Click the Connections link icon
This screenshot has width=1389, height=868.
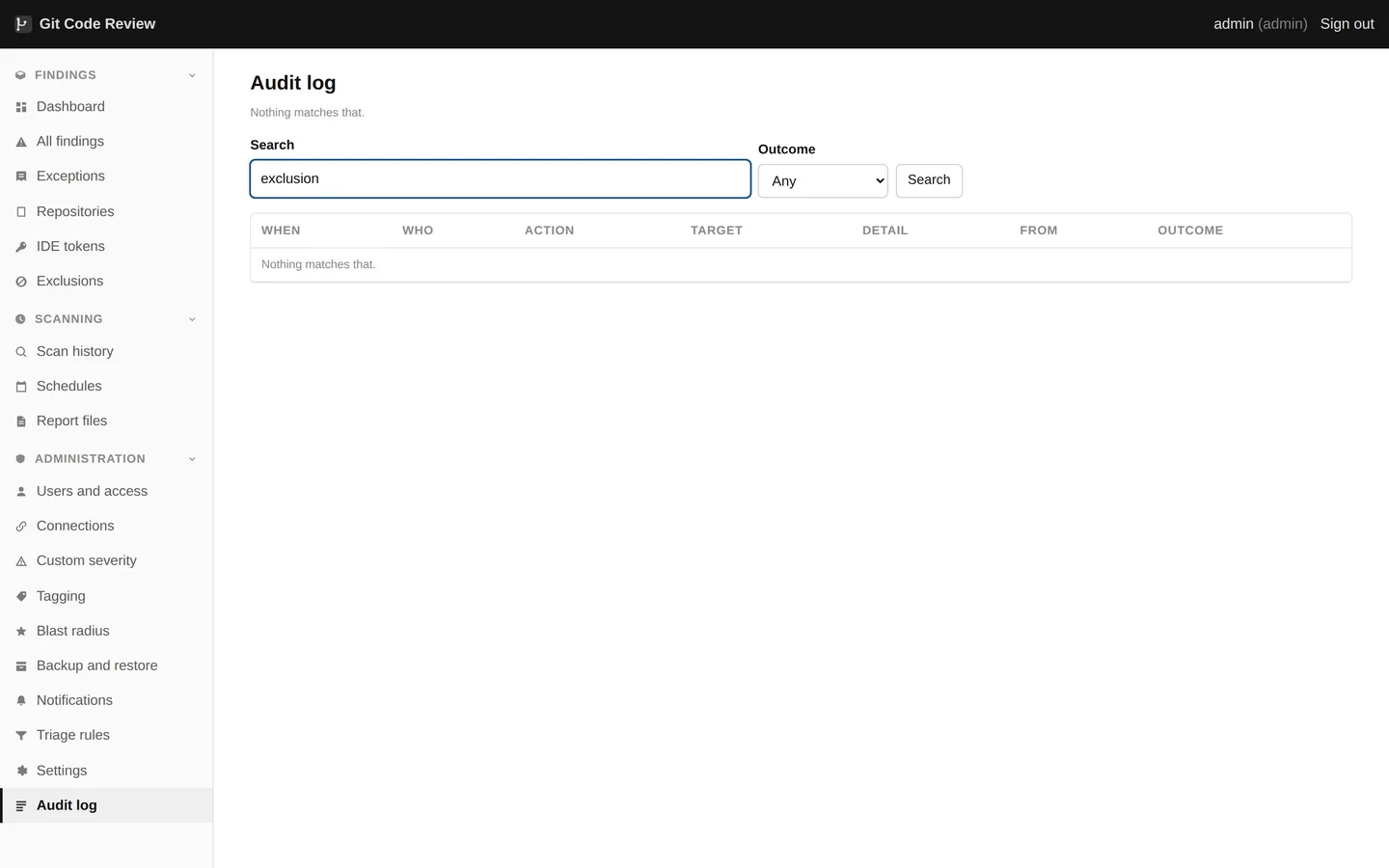click(21, 527)
